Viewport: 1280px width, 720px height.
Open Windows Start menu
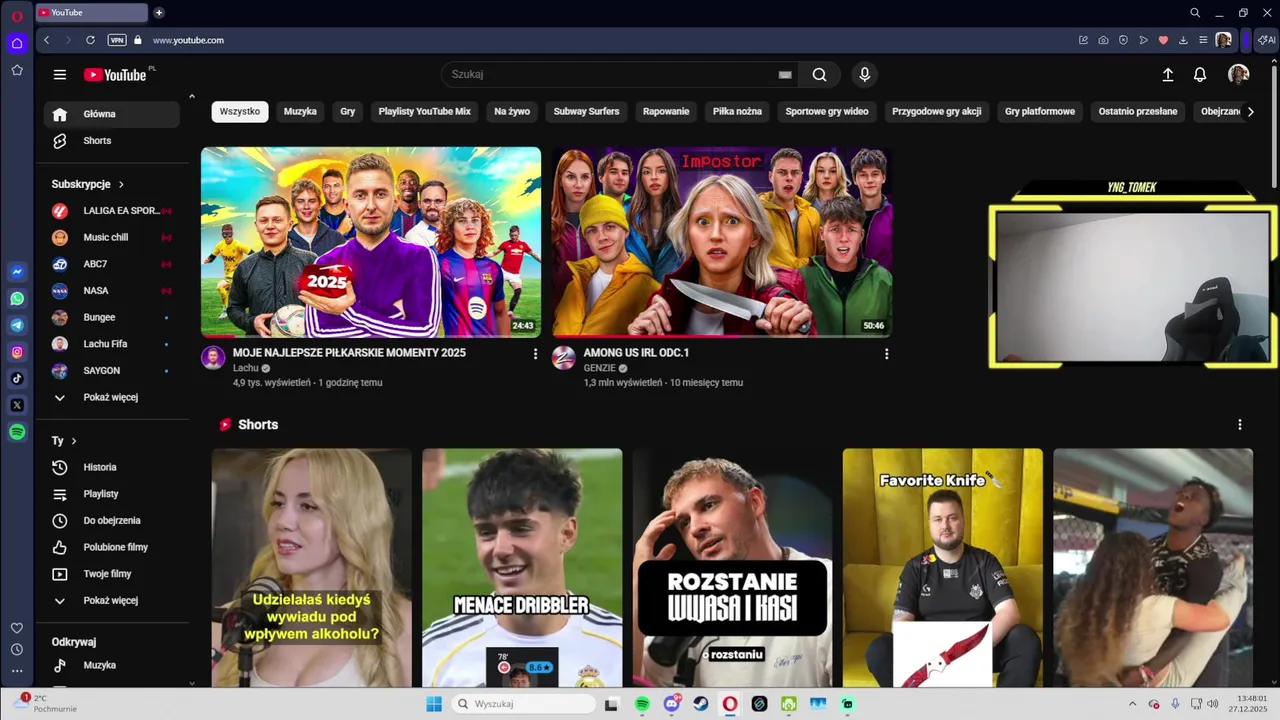coord(434,704)
